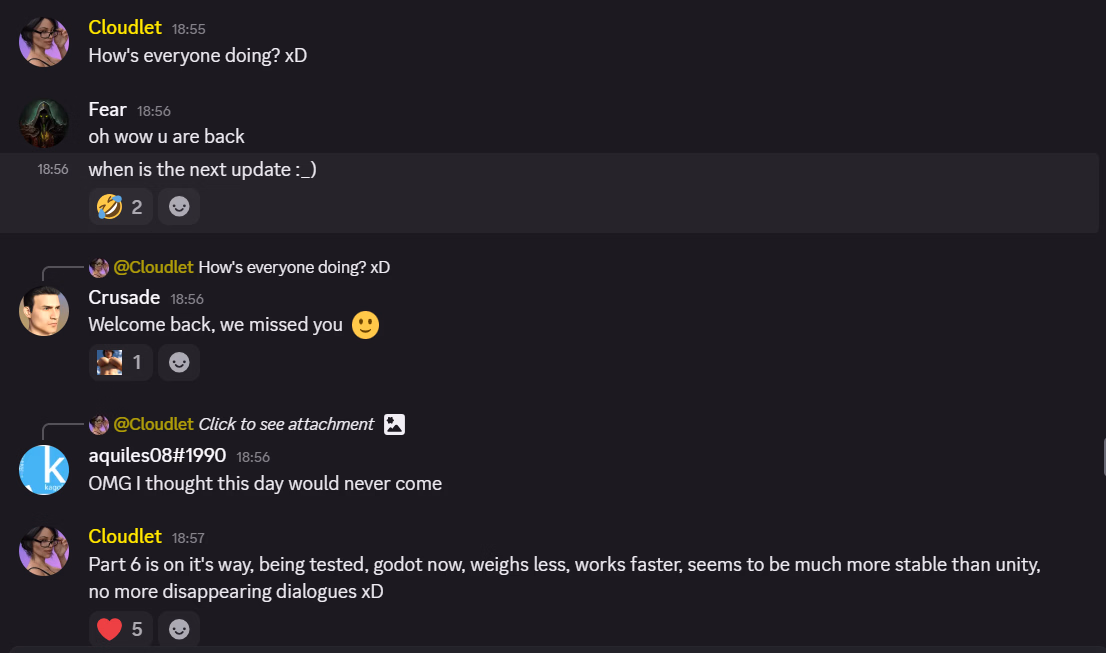Click the @Cloudlet mention above Crusade's message

pos(153,267)
